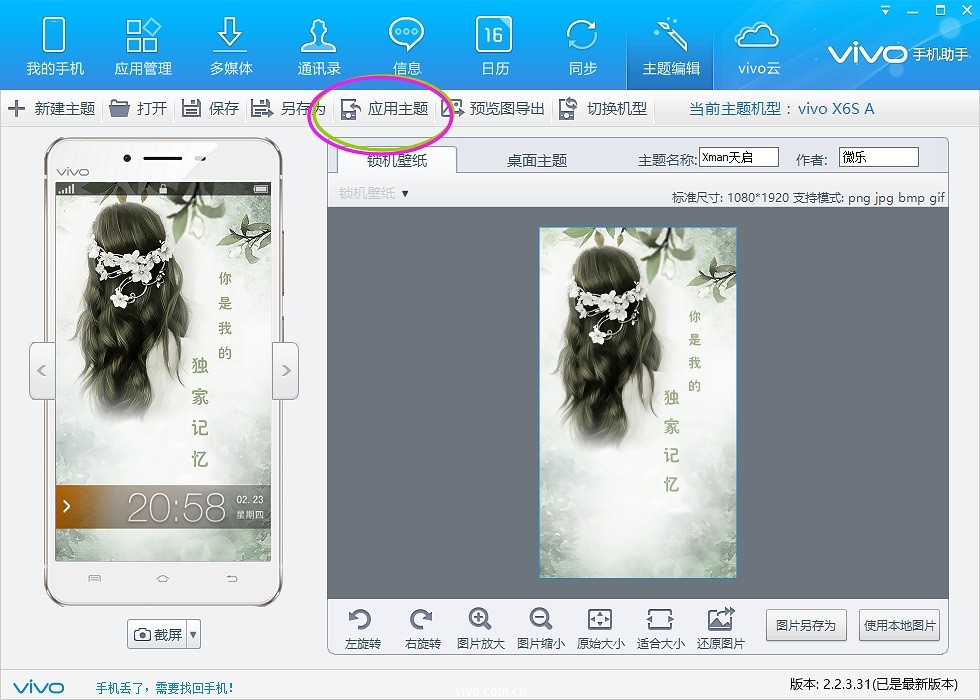Click the 20:58 clock on the phone preview
The image size is (980, 700).
click(x=176, y=507)
